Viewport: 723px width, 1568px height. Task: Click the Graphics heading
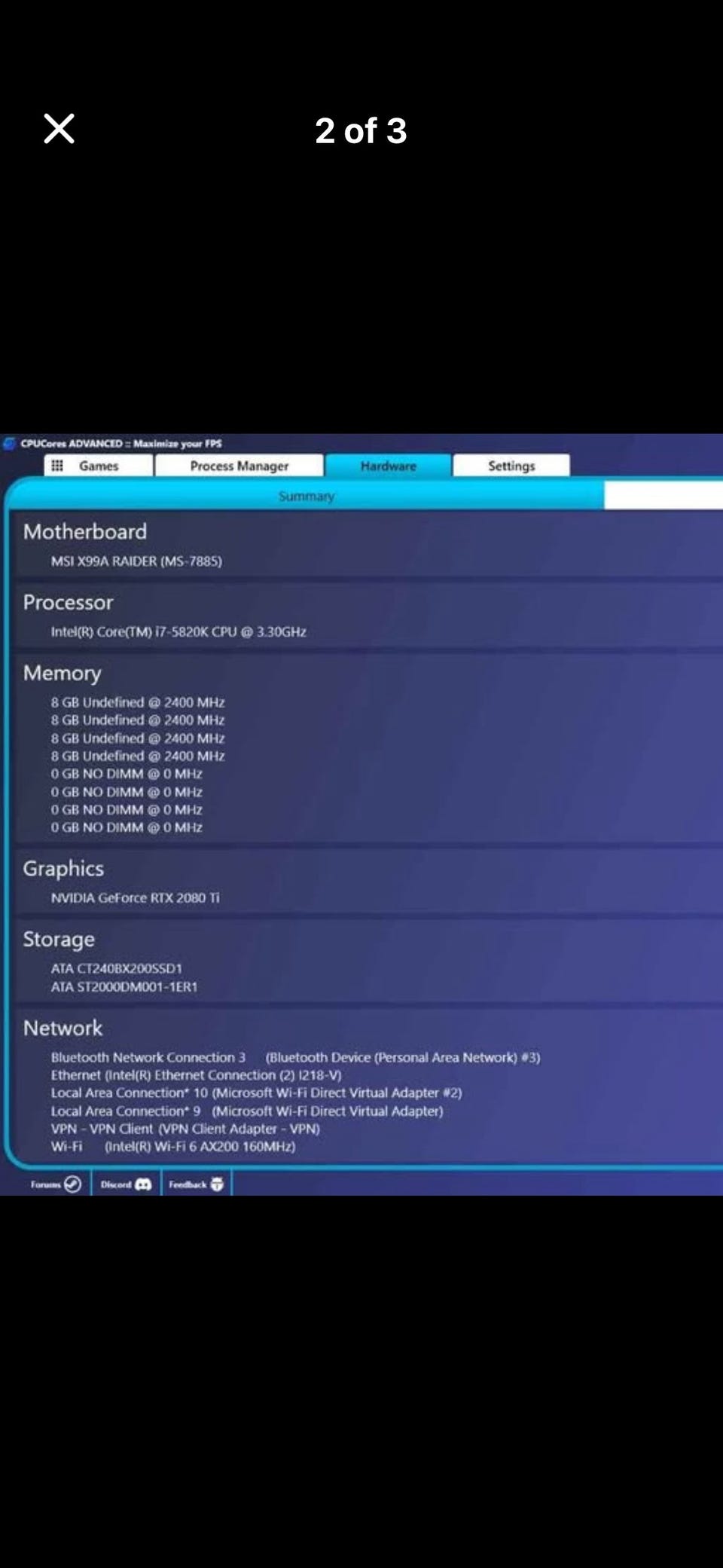63,868
